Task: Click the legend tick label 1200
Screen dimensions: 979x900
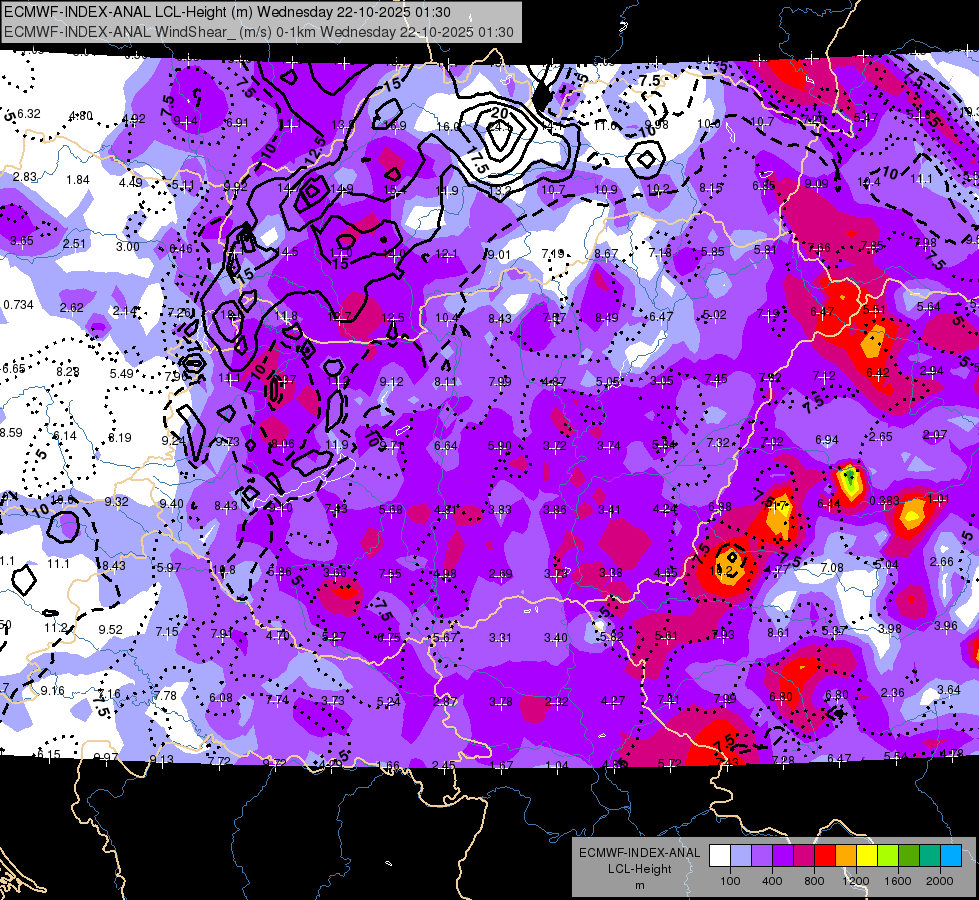Action: pos(855,881)
